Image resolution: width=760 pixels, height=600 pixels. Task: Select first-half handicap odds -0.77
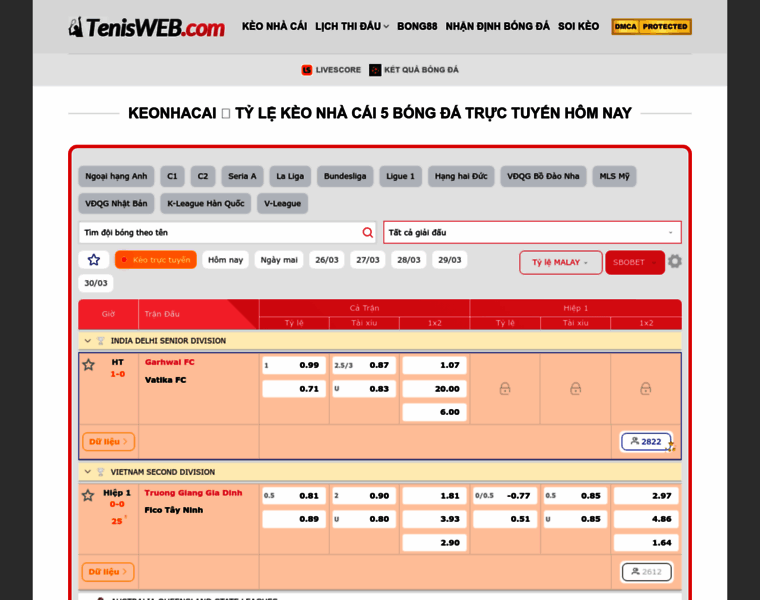coord(505,496)
